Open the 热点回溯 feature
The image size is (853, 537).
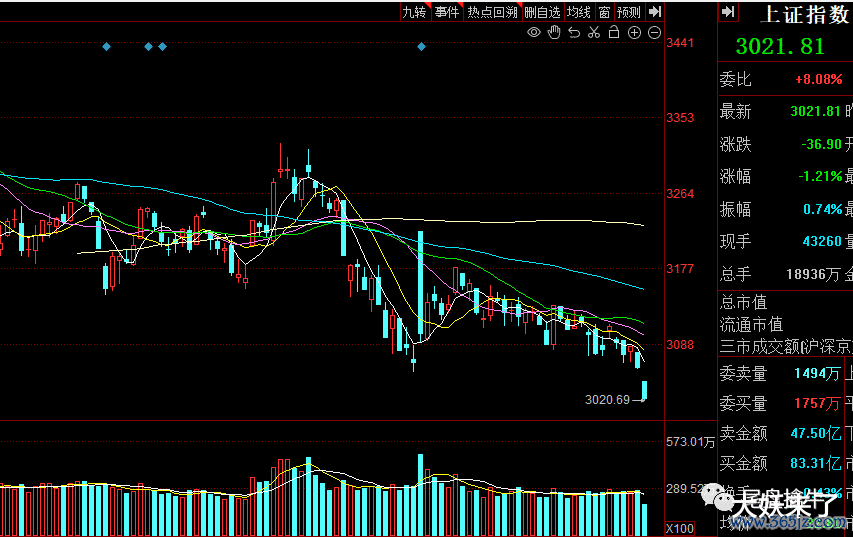coord(492,12)
